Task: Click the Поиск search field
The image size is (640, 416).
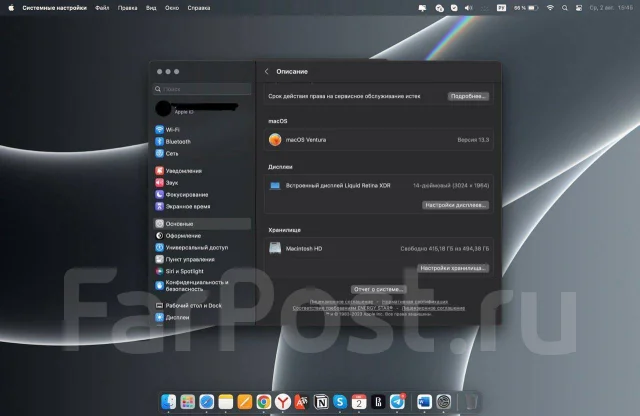Action: 202,89
